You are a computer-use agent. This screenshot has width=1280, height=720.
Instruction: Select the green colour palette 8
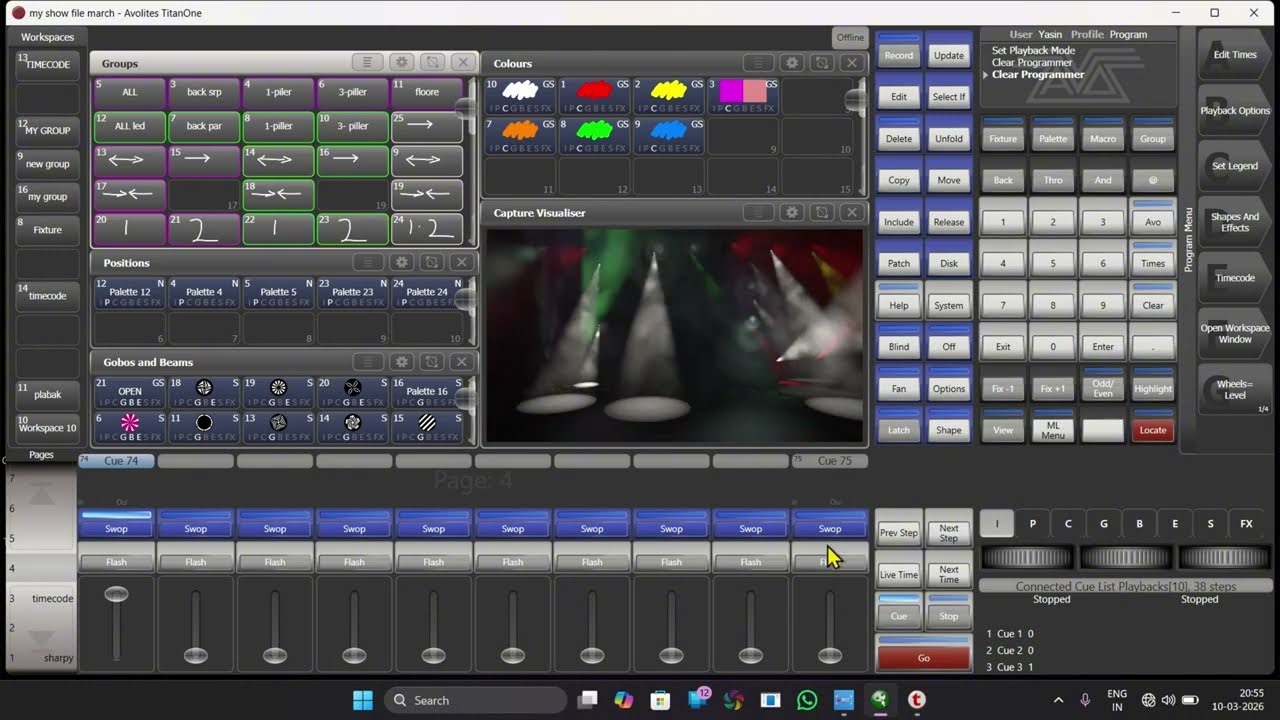click(594, 135)
